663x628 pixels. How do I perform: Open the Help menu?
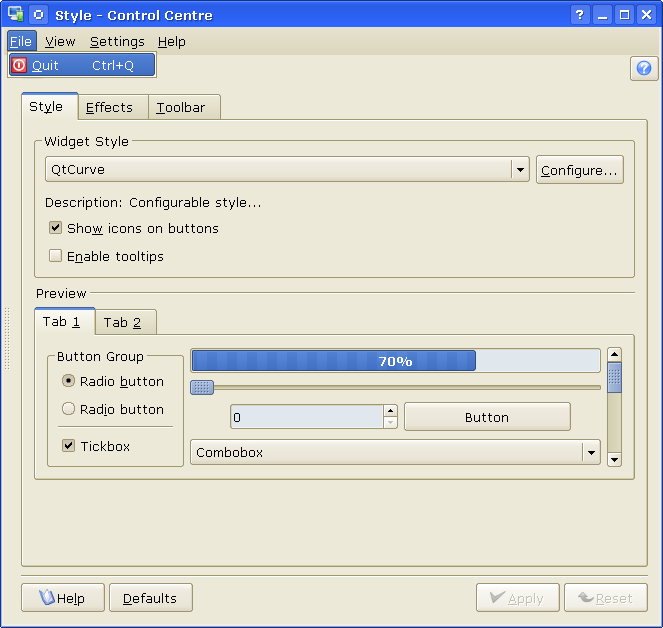(172, 41)
